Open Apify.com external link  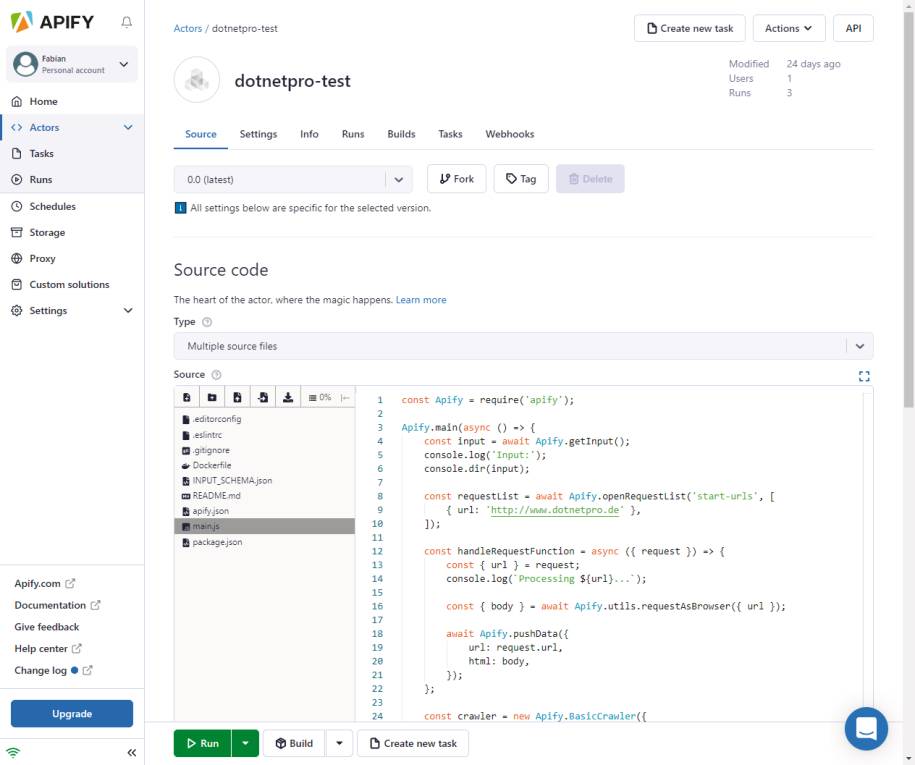coord(45,584)
